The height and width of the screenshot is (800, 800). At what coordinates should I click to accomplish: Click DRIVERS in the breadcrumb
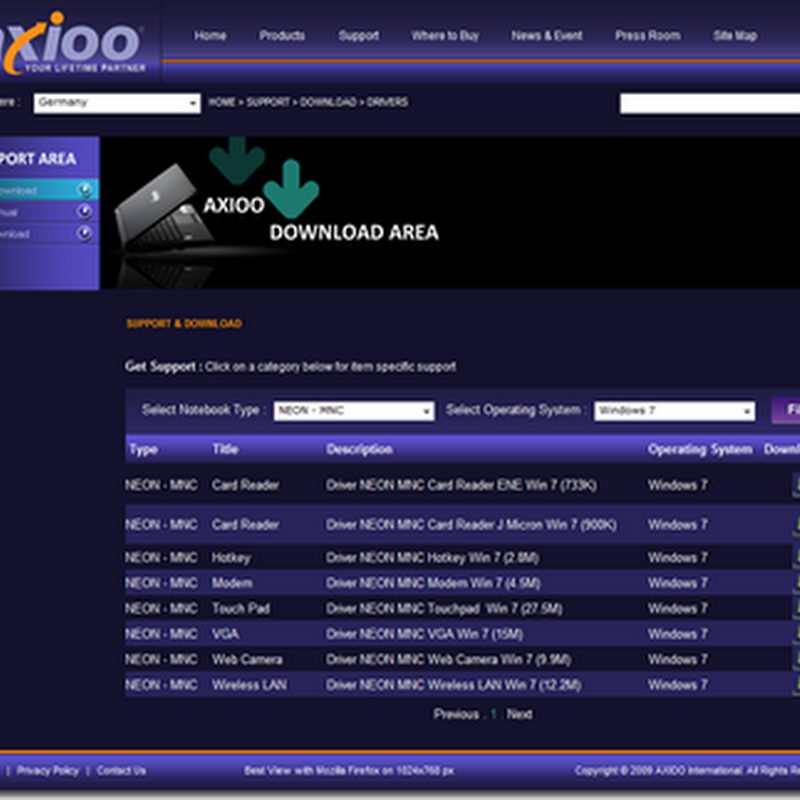(387, 102)
